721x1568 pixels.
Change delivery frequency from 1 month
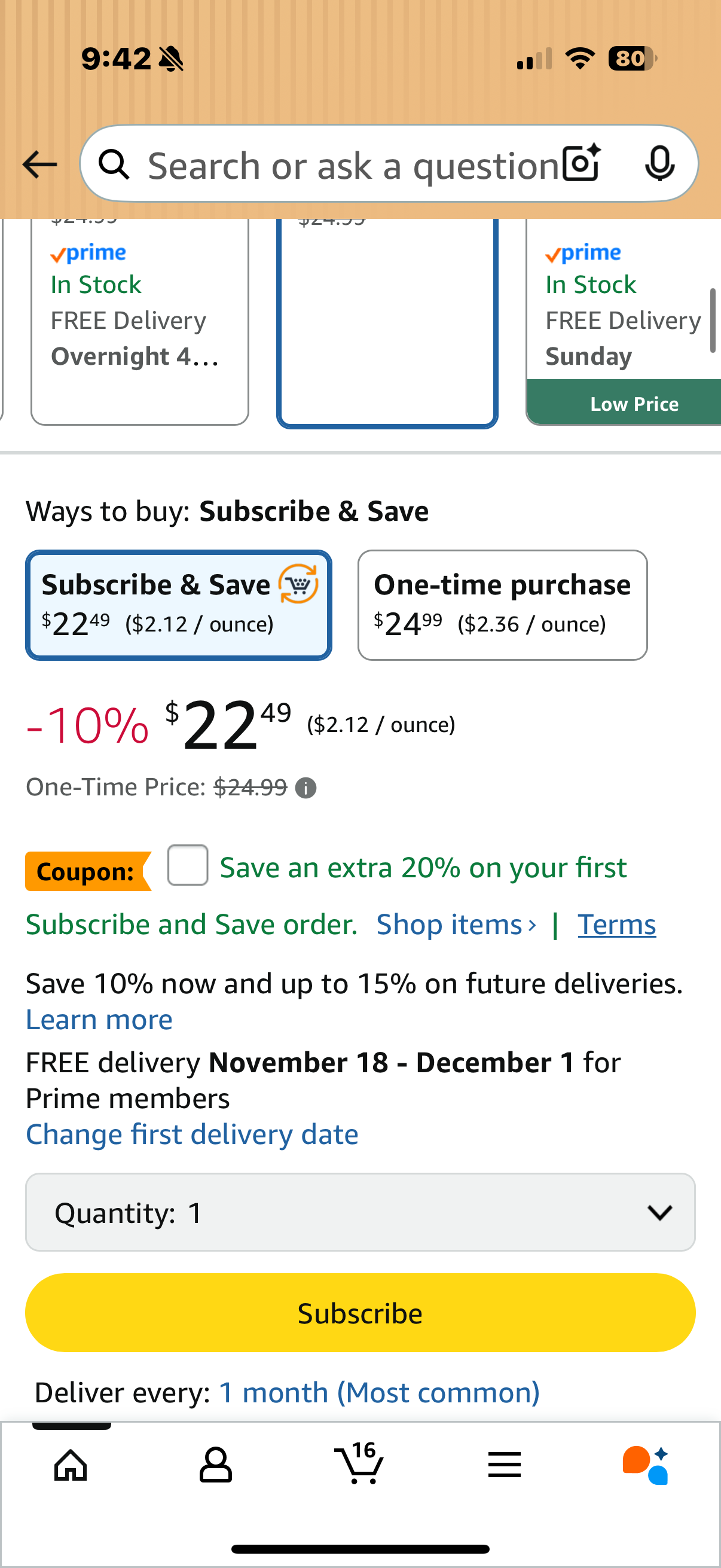(378, 1393)
